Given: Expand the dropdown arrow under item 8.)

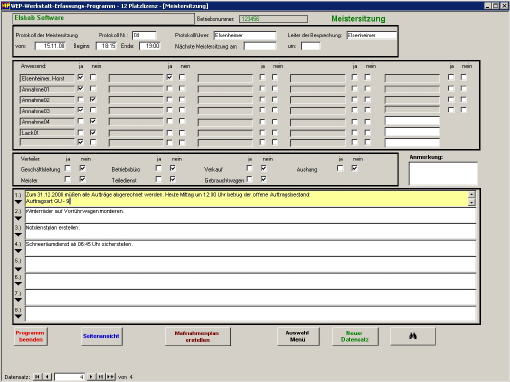Looking at the screenshot, I should point(18,316).
